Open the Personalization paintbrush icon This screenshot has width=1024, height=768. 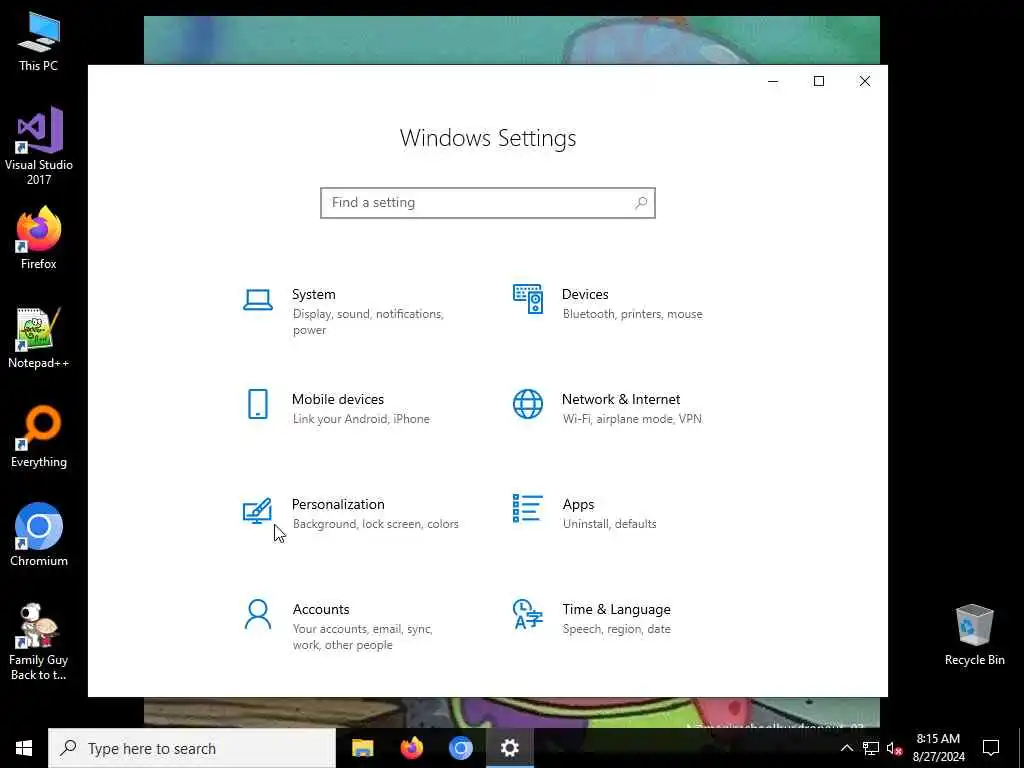pos(257,511)
